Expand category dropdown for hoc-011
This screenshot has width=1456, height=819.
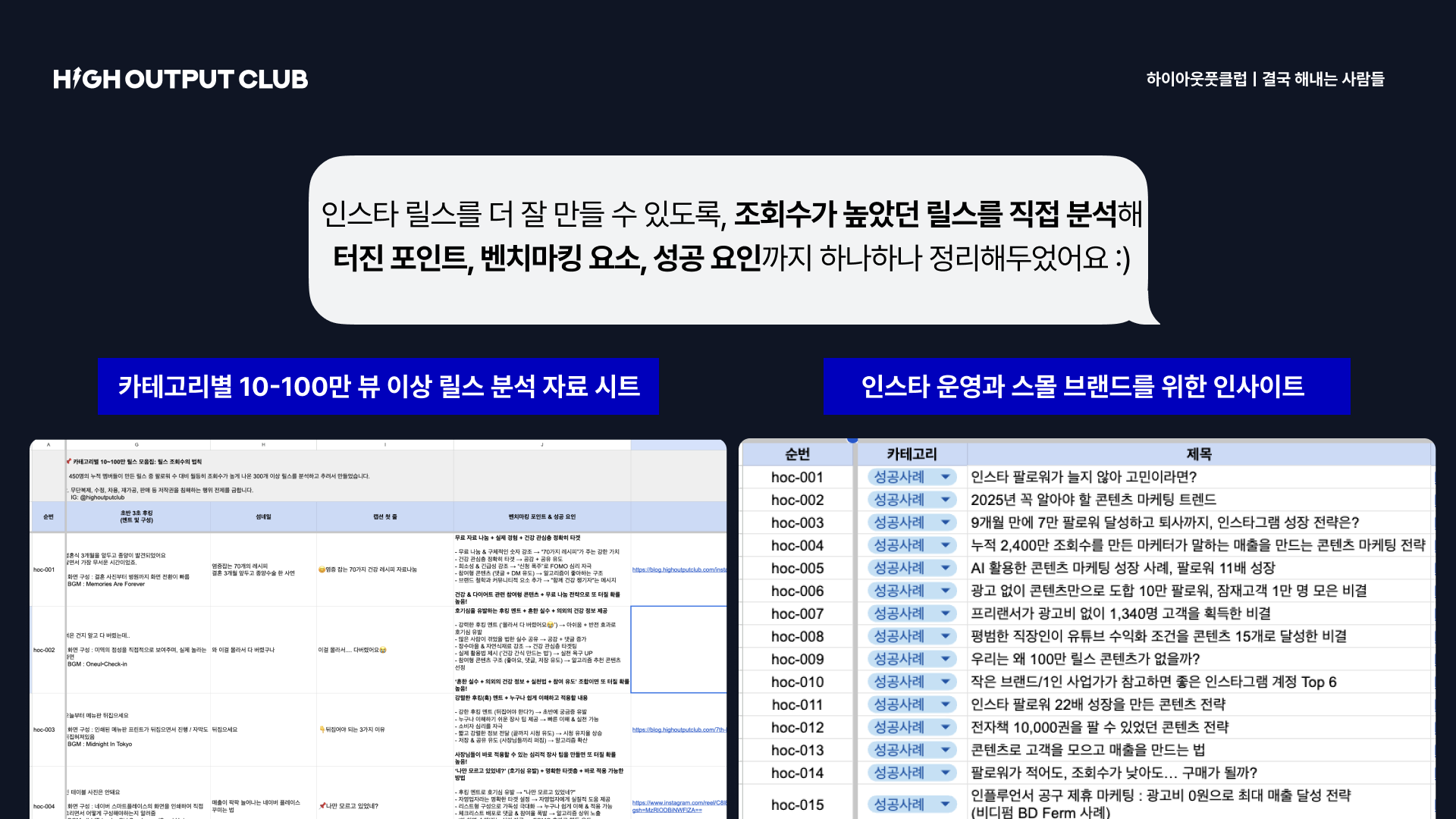946,704
